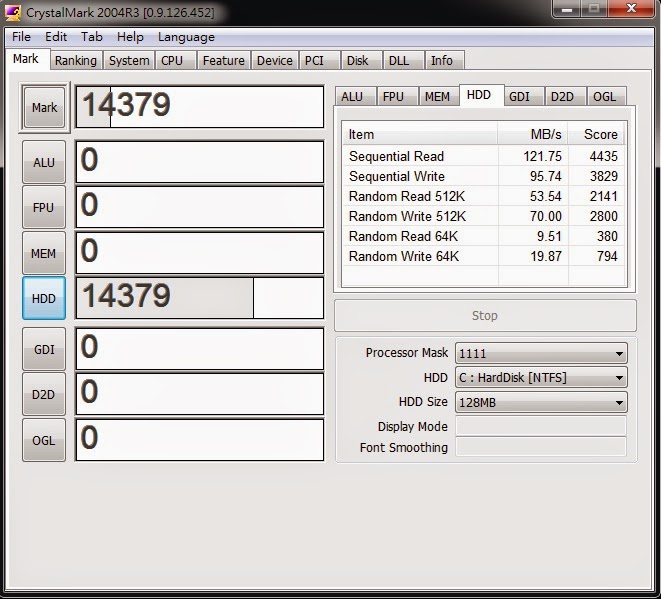Minimize the CrystalMark window

567,8
